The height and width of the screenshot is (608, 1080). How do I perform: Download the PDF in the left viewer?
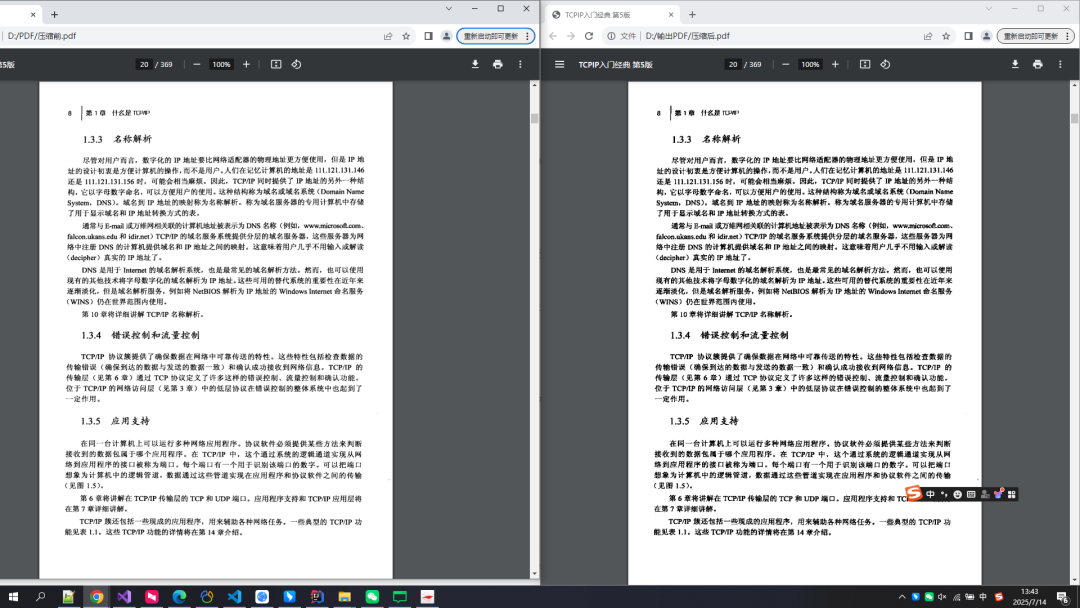[x=476, y=64]
